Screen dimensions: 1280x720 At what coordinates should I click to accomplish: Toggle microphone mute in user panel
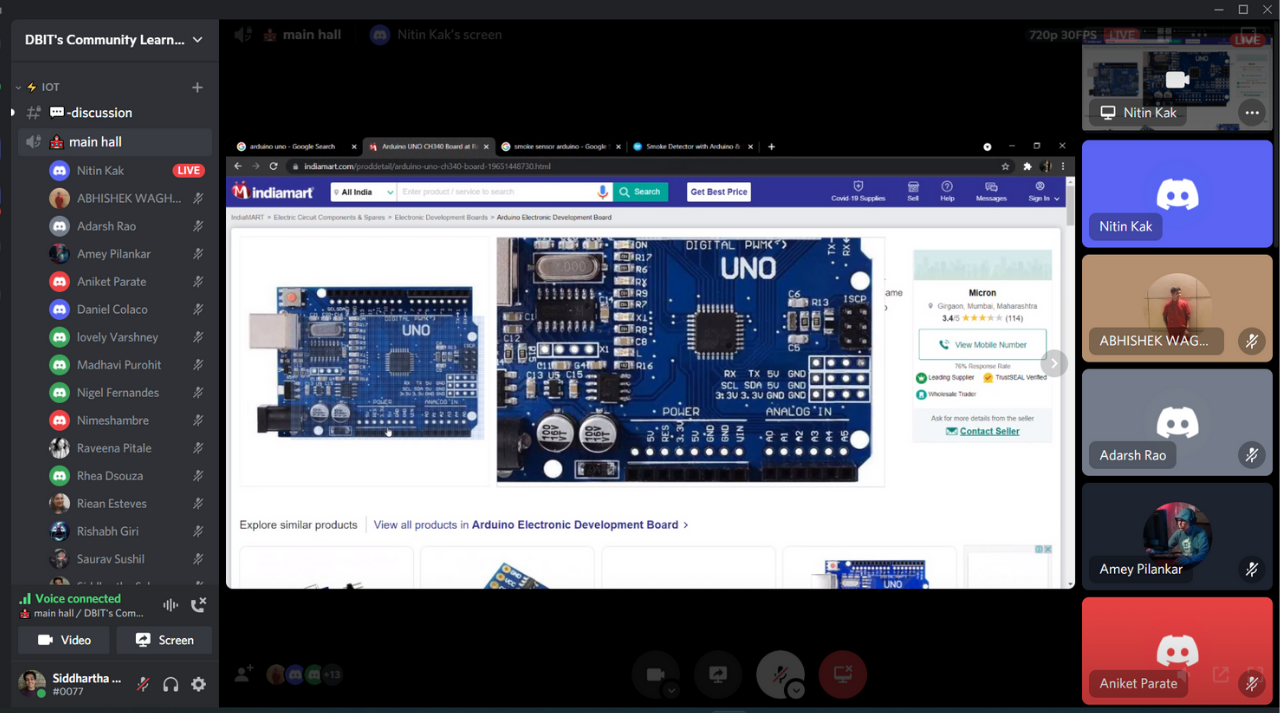click(x=143, y=684)
